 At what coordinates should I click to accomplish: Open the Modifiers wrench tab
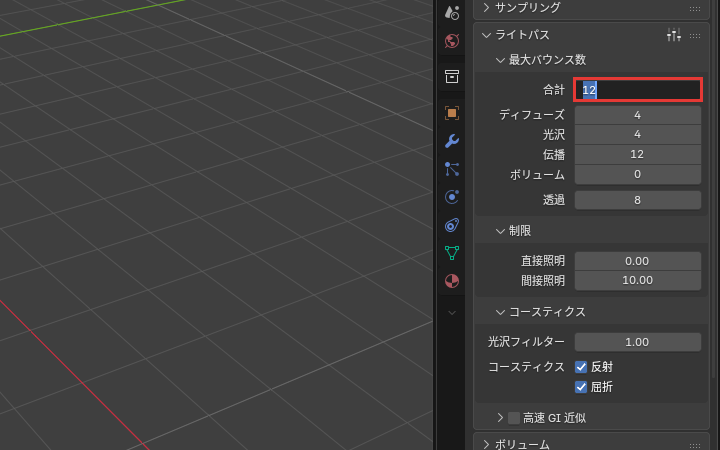[x=452, y=141]
